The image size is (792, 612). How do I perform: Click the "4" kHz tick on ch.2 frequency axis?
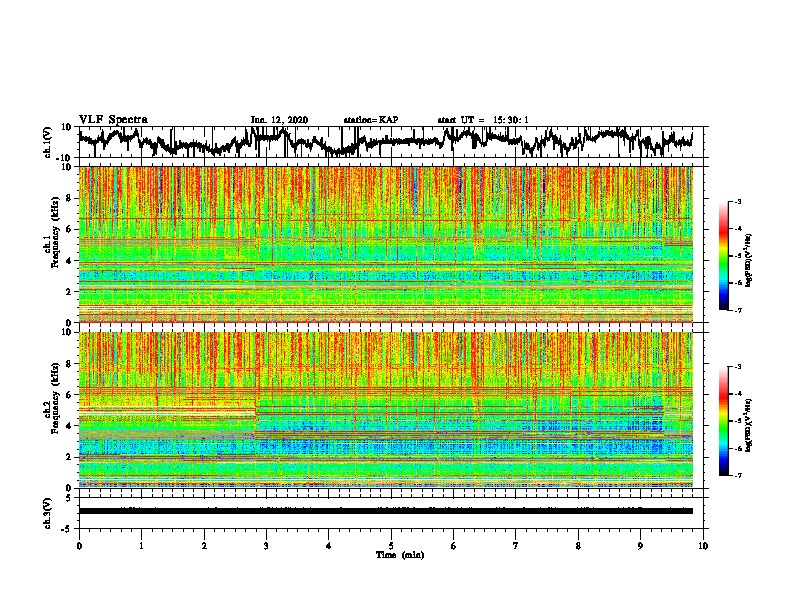(69, 427)
